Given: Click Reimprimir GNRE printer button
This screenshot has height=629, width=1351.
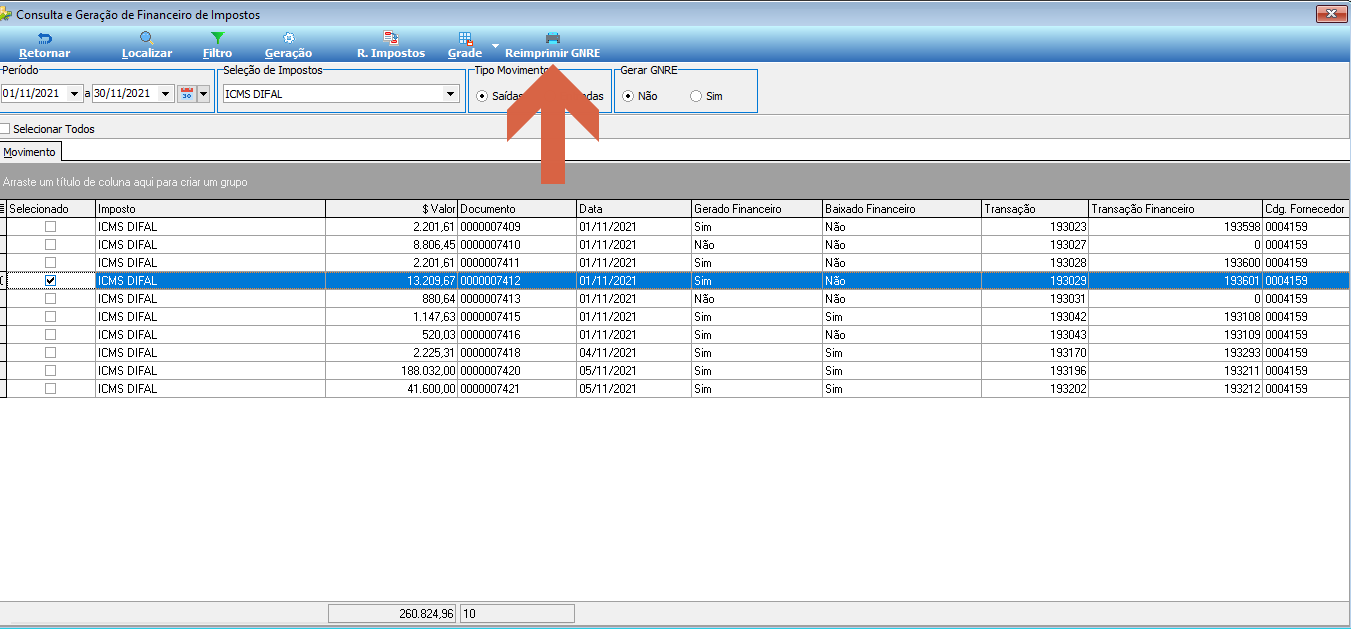Looking at the screenshot, I should pos(553,45).
